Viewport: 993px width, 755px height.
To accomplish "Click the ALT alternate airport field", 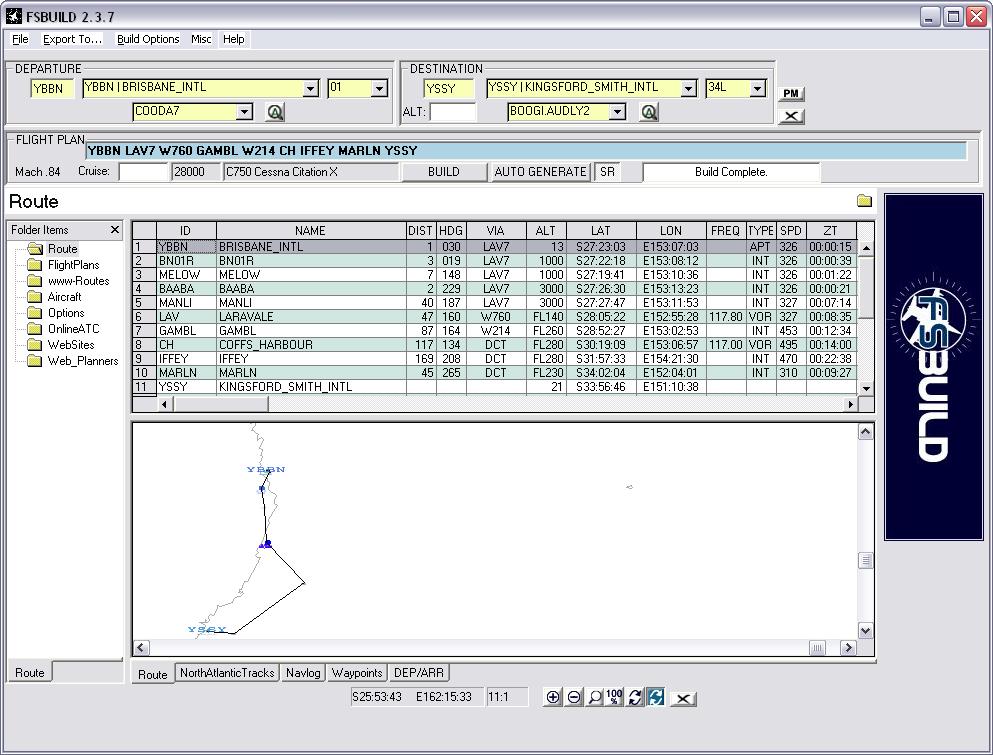I will (452, 112).
